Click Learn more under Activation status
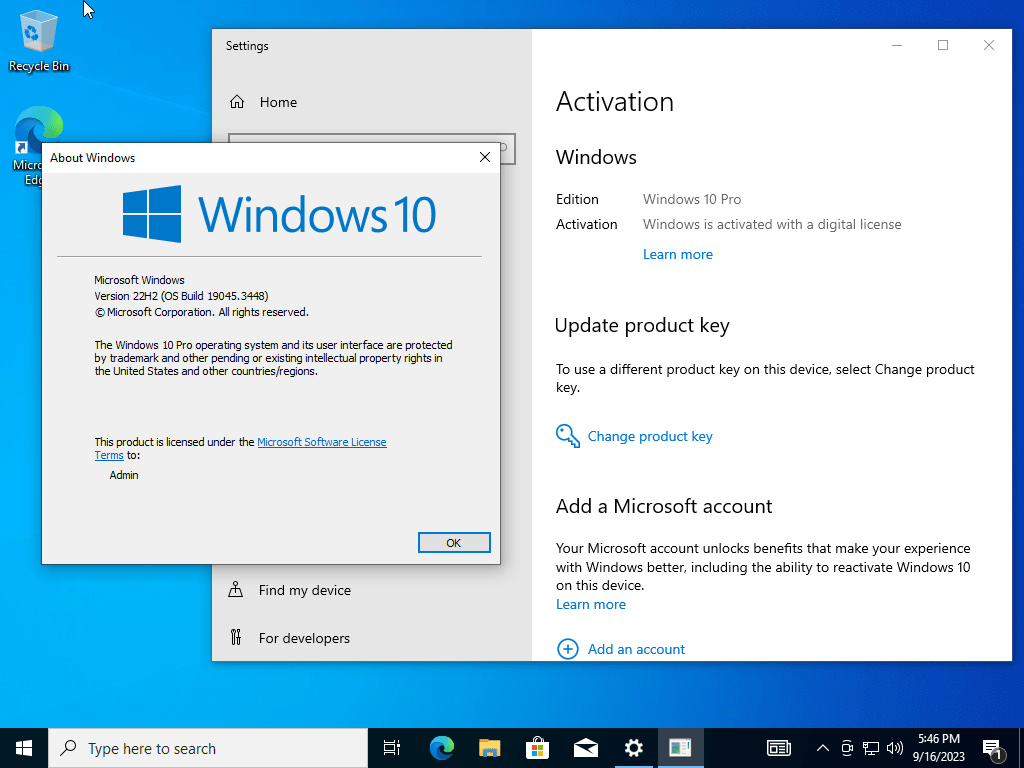Screen dimensions: 1024x768 (x=677, y=255)
